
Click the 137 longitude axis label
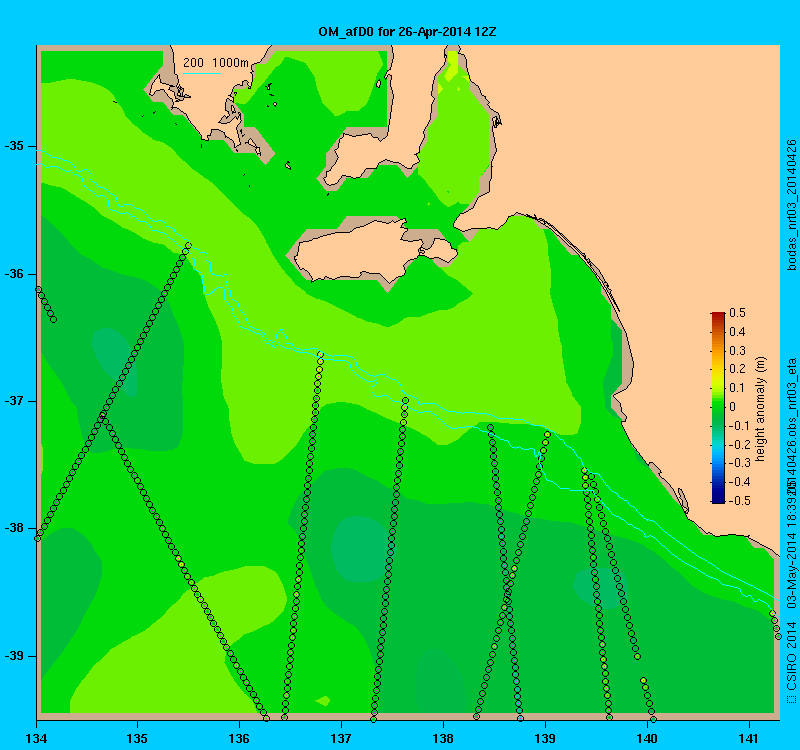coord(341,738)
